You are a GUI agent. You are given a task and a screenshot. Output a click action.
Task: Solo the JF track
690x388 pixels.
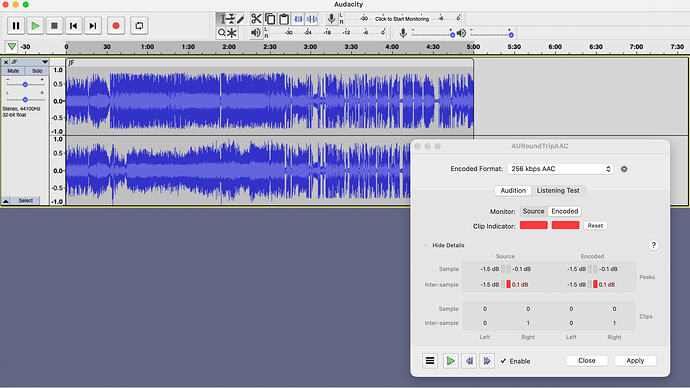point(37,71)
